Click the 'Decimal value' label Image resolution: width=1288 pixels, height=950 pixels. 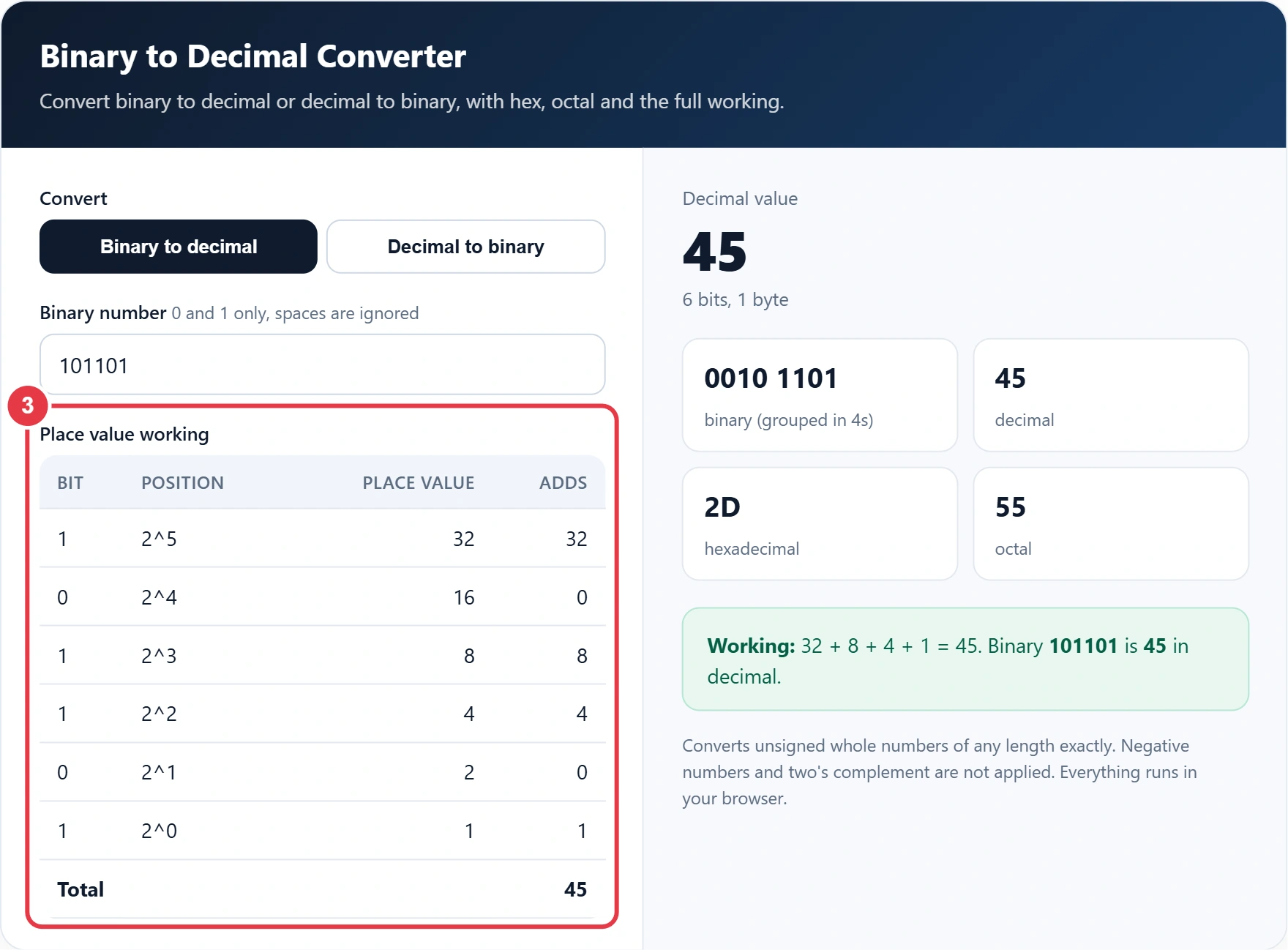740,199
